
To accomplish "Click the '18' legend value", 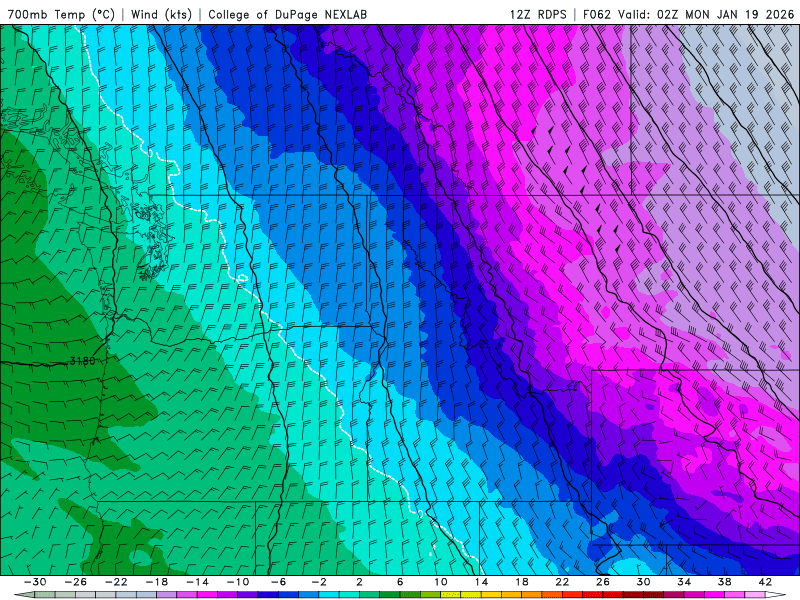I will pos(522,582).
